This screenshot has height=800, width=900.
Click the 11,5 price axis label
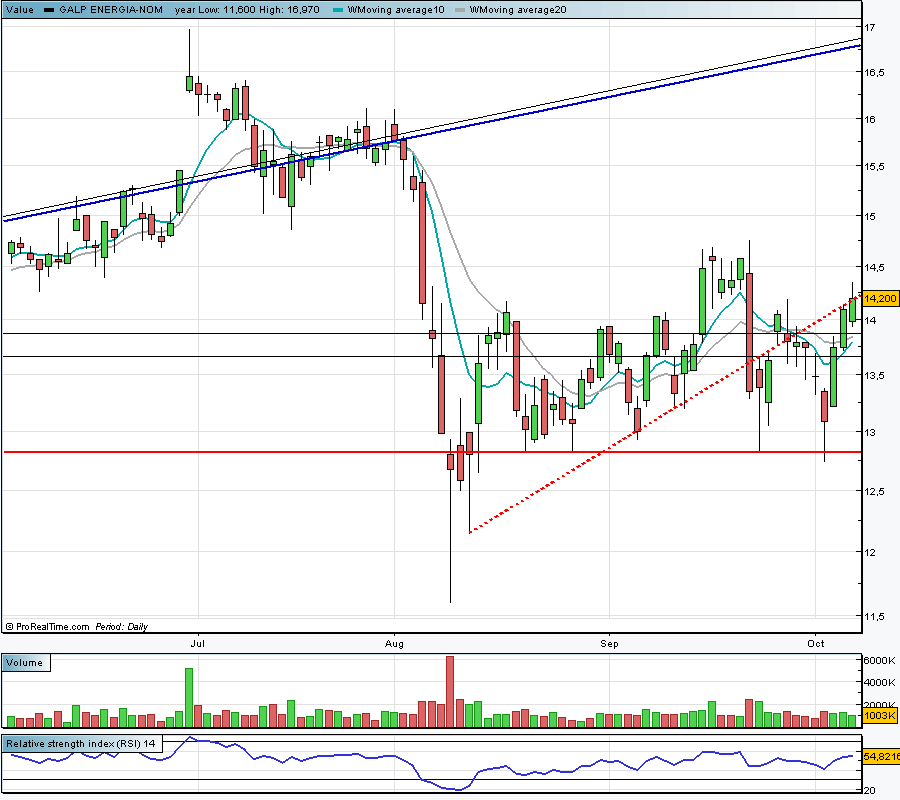[x=874, y=617]
